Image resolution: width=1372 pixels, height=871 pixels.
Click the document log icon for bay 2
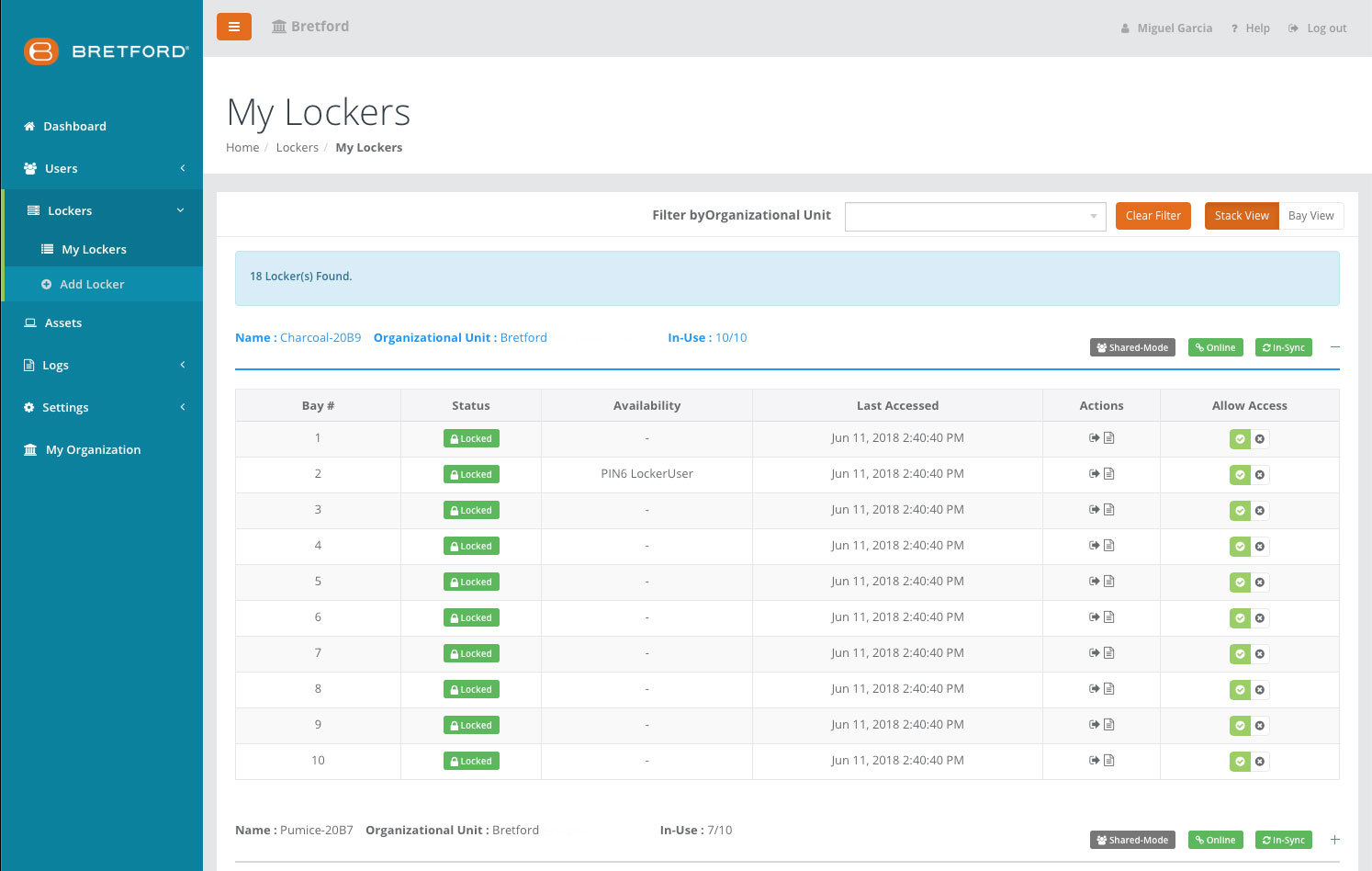pyautogui.click(x=1110, y=474)
